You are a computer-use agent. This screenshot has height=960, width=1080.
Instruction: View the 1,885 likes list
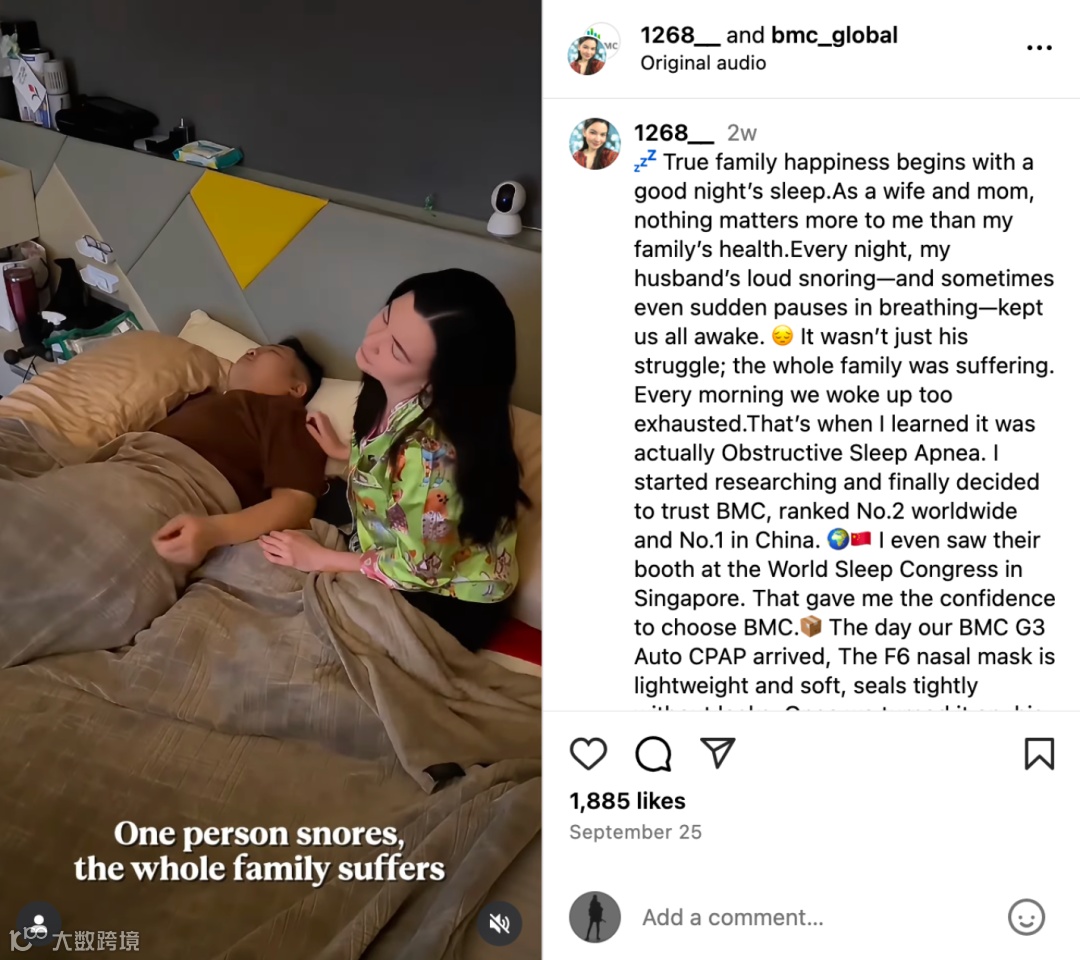tap(627, 801)
